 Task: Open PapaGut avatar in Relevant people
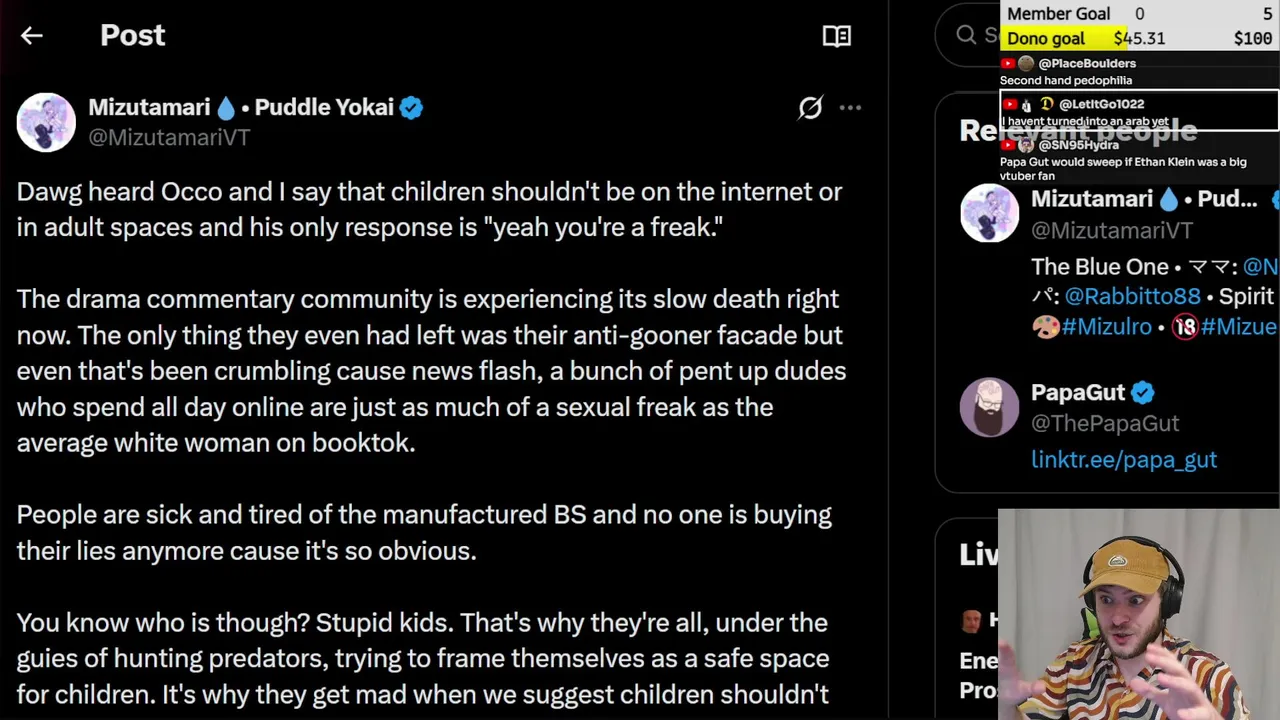[x=989, y=407]
